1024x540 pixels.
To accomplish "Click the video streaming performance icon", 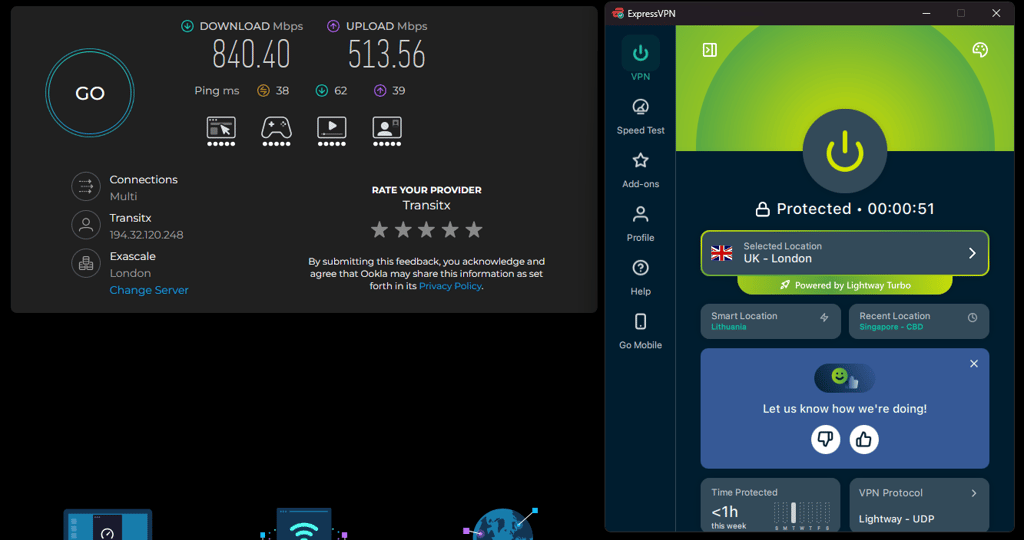I will pyautogui.click(x=332, y=131).
